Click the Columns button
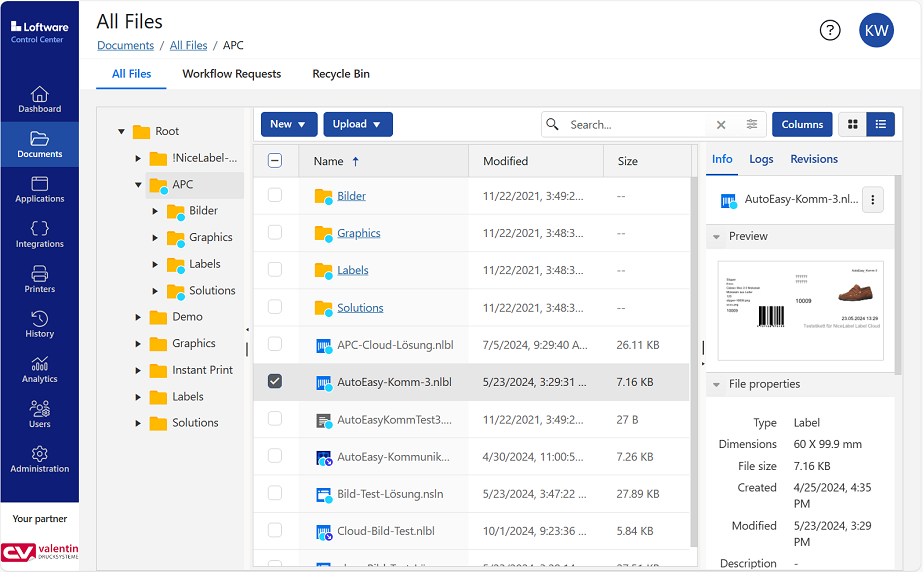Image resolution: width=923 pixels, height=572 pixels. (x=801, y=124)
